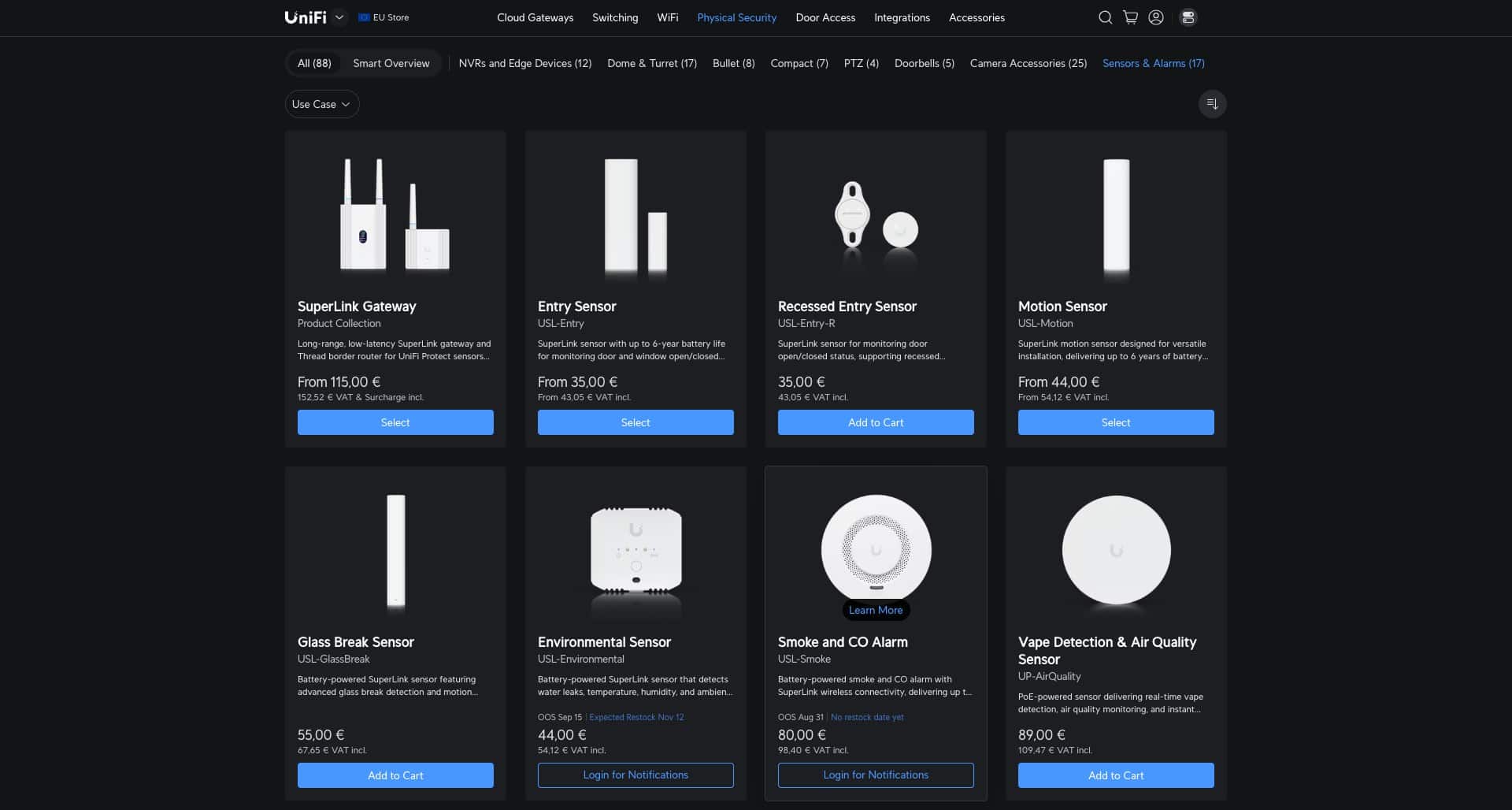Click Select button for SuperLink Gateway
The width and height of the screenshot is (1512, 810).
click(395, 422)
